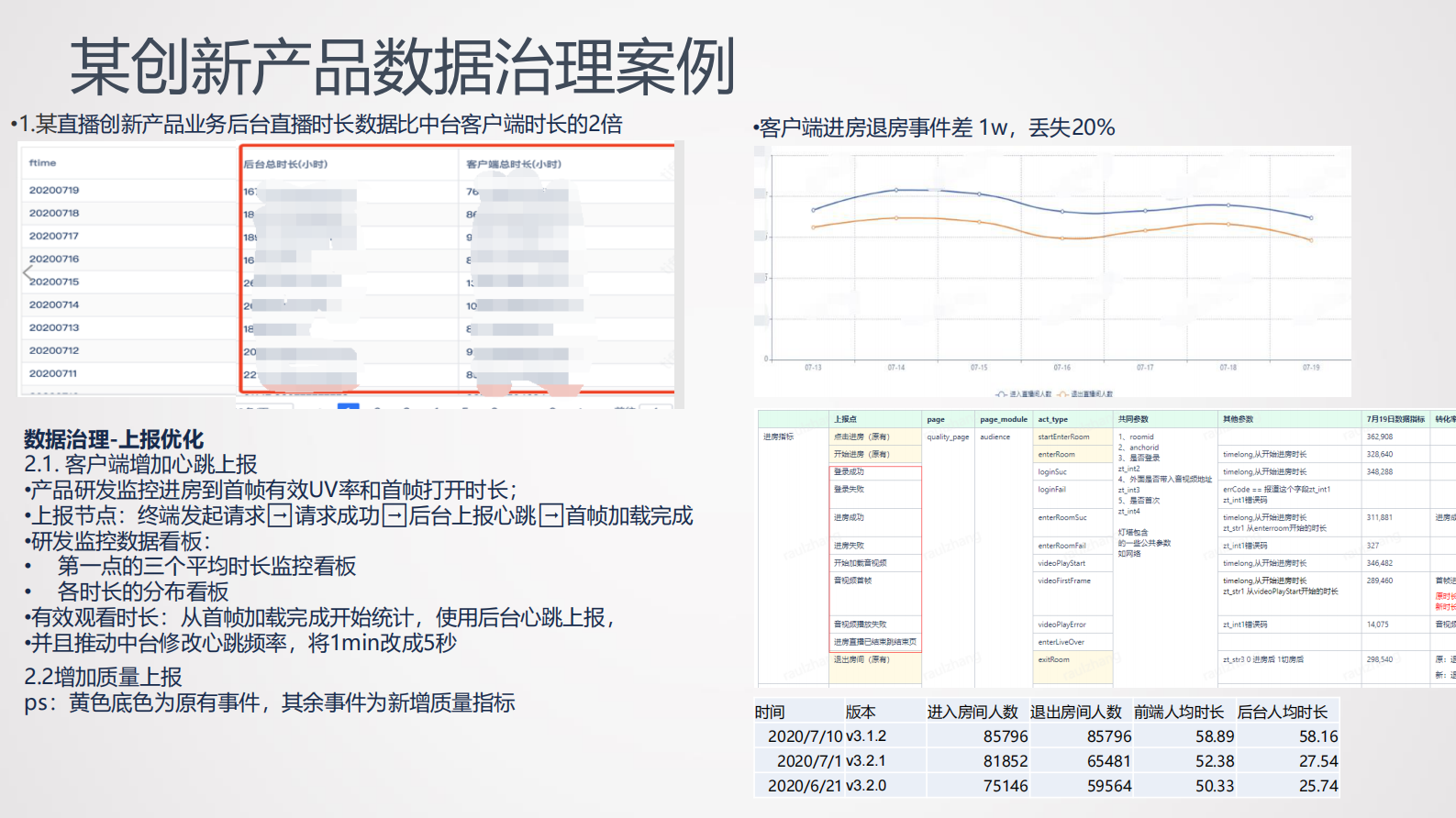Select the ftime column header
The image size is (1456, 818).
42,163
